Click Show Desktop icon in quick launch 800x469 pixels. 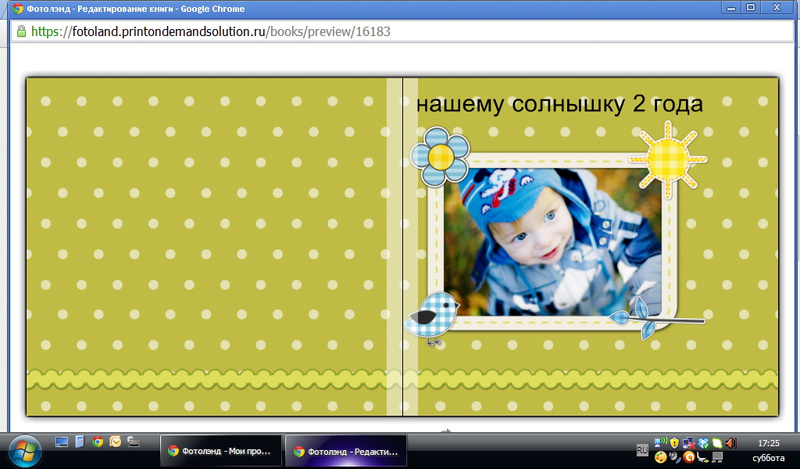[x=61, y=441]
